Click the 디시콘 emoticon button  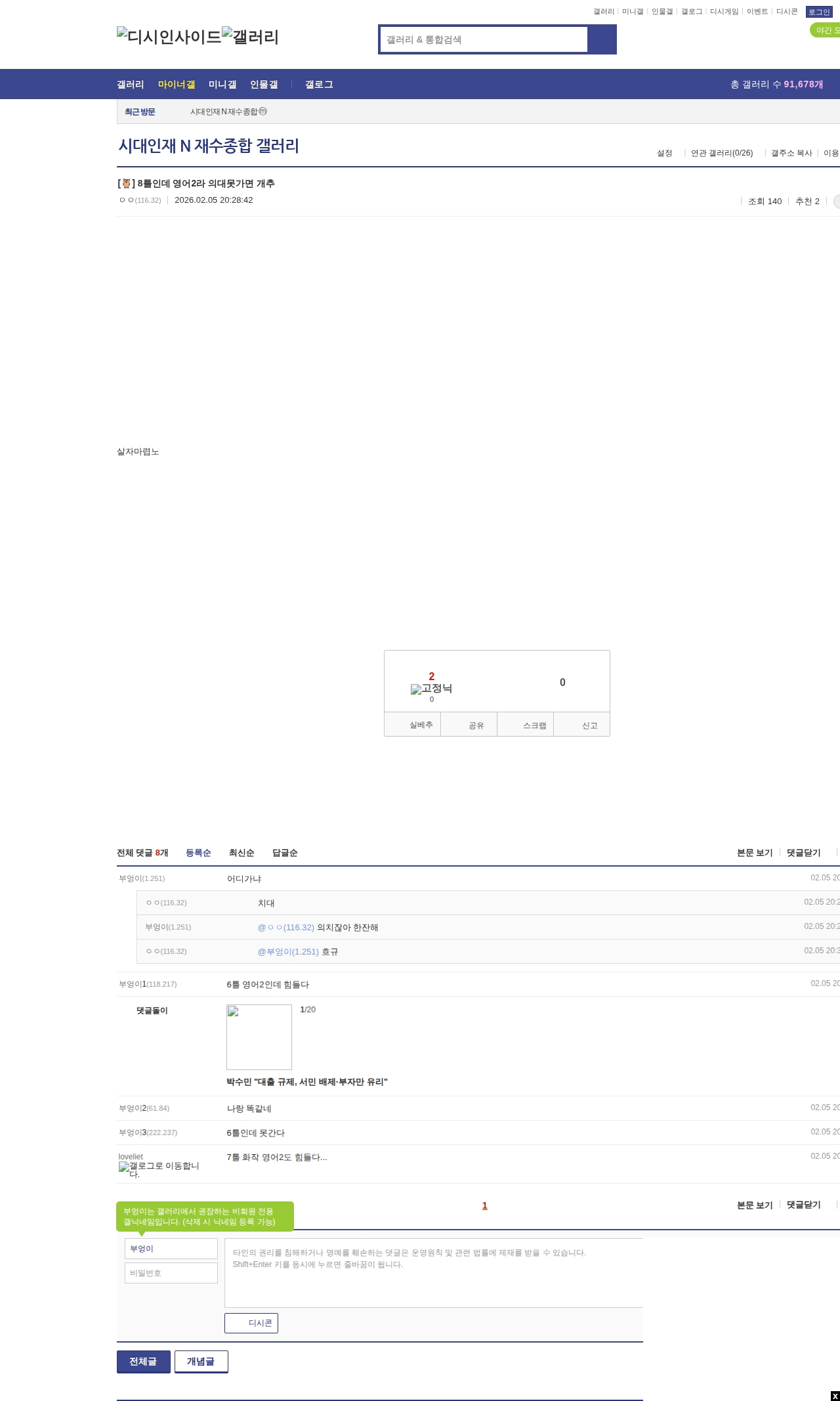251,1323
